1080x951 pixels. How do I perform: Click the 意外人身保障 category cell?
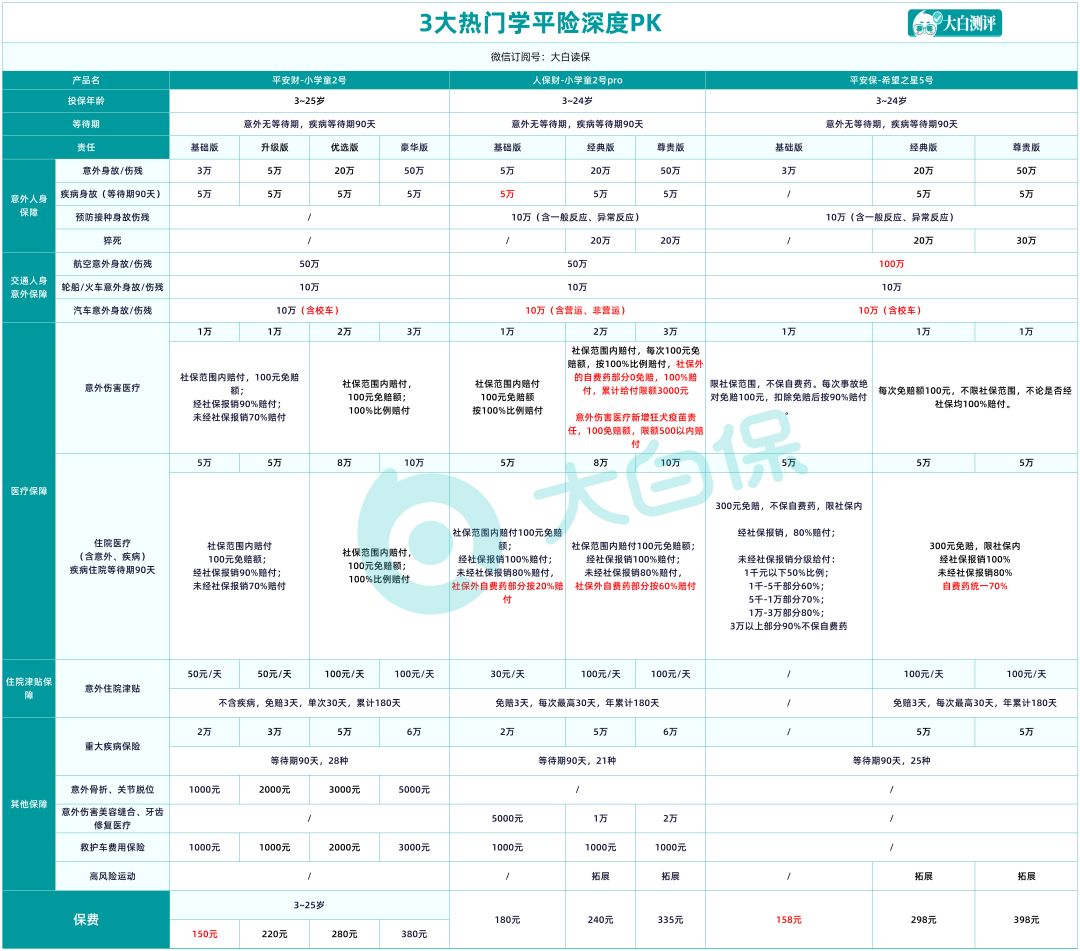(x=29, y=205)
